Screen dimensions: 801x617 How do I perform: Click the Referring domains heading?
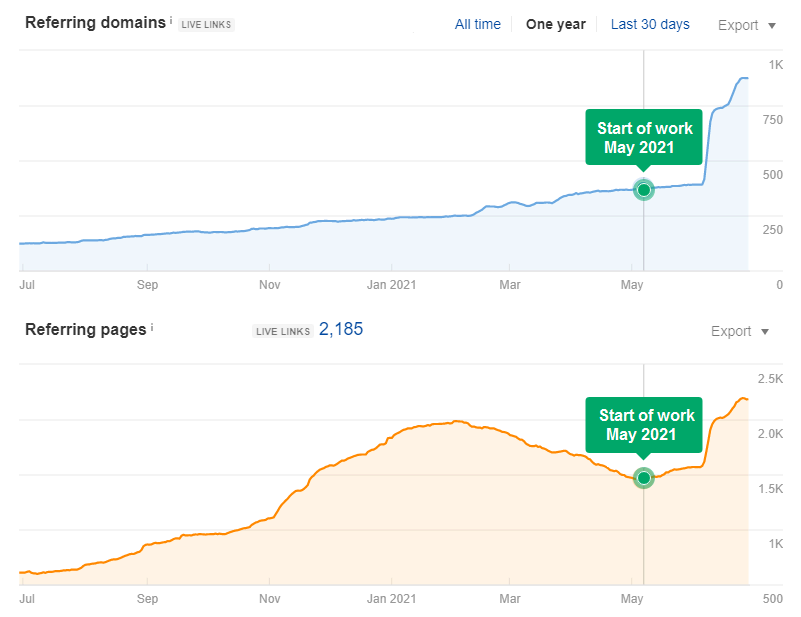point(95,22)
